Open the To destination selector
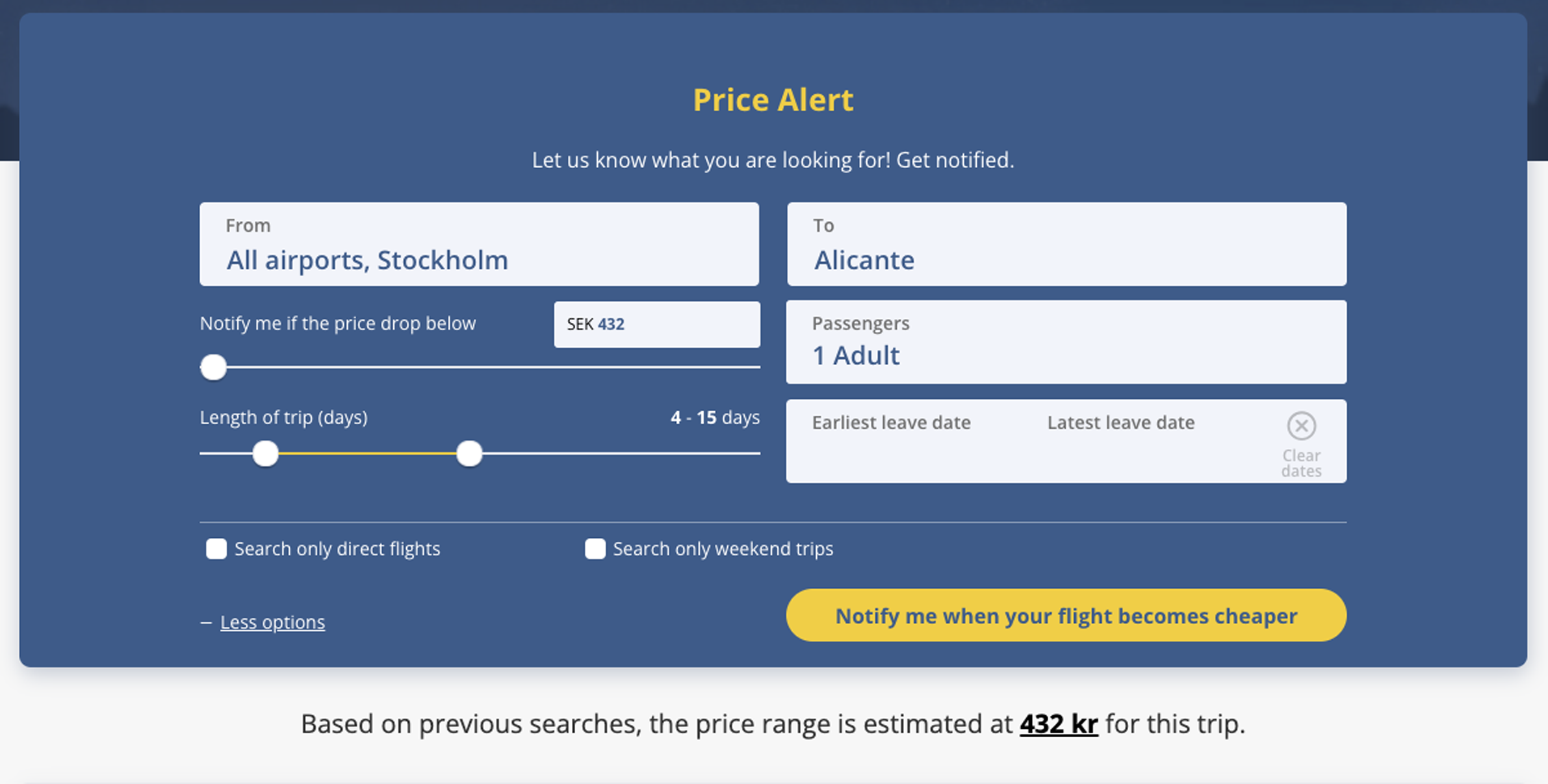 1066,245
